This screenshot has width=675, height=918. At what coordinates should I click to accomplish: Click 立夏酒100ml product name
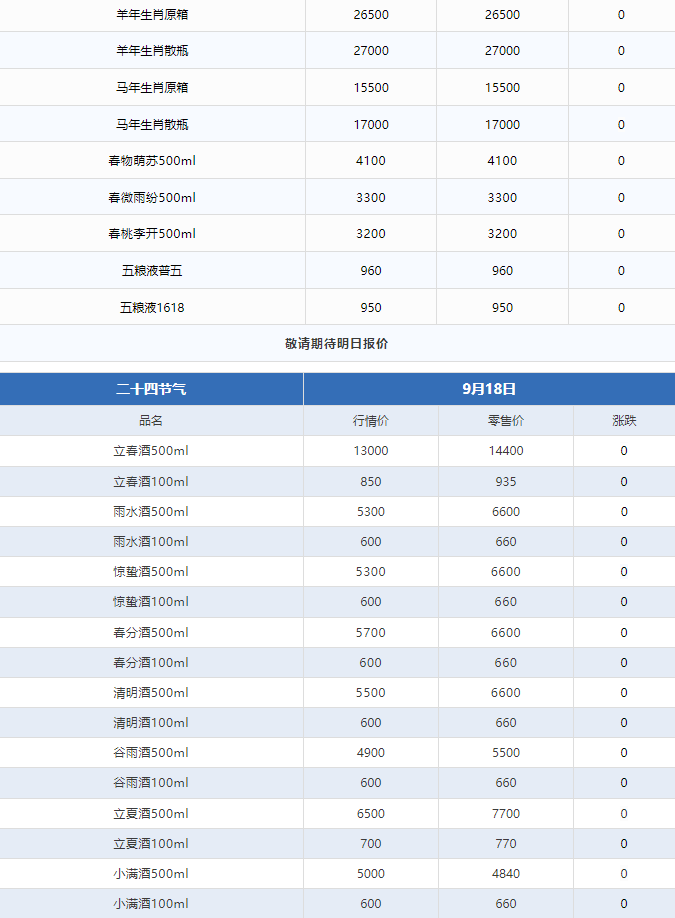pyautogui.click(x=151, y=844)
